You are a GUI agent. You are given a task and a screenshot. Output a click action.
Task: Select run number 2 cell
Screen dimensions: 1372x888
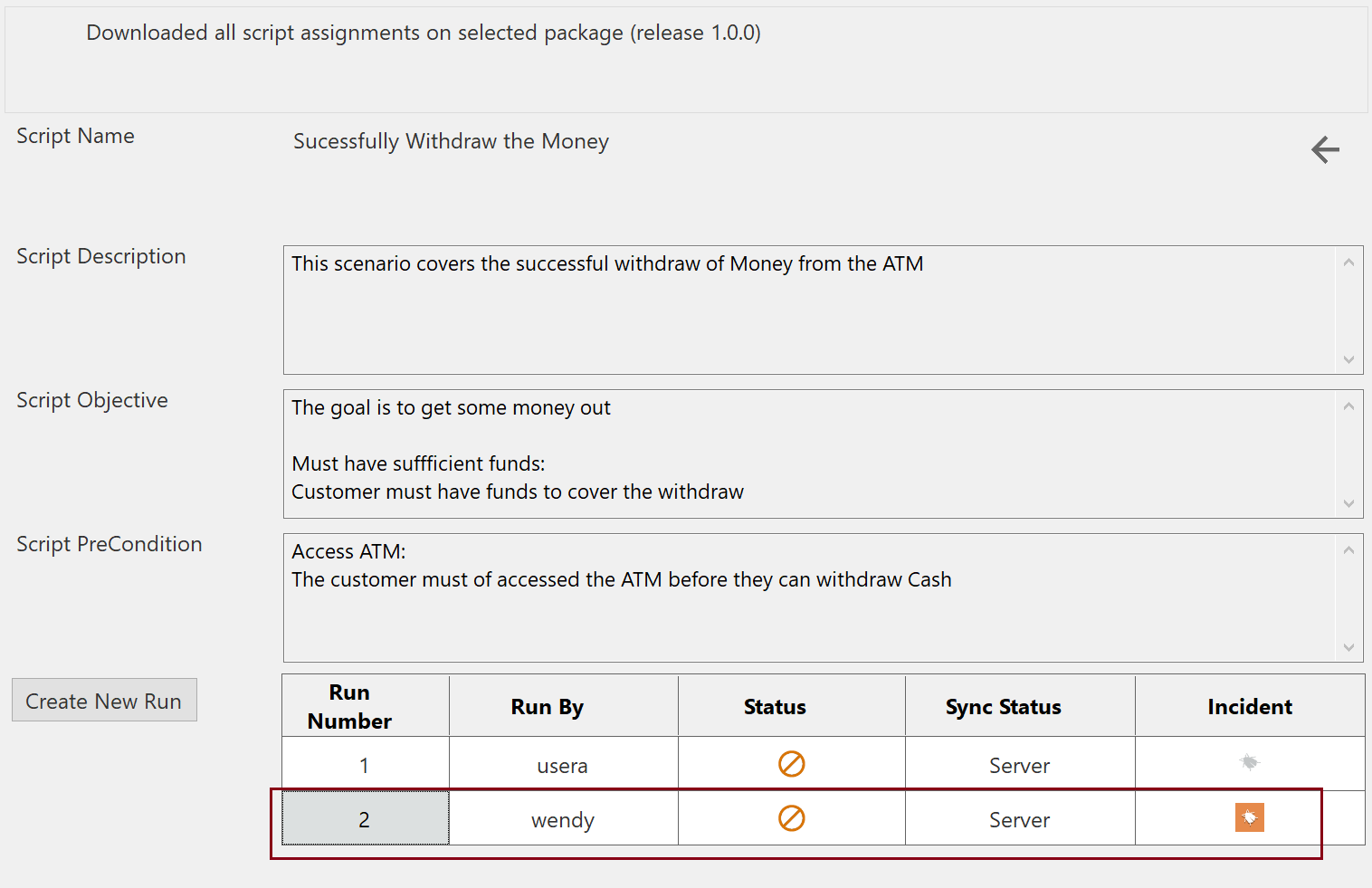point(365,818)
